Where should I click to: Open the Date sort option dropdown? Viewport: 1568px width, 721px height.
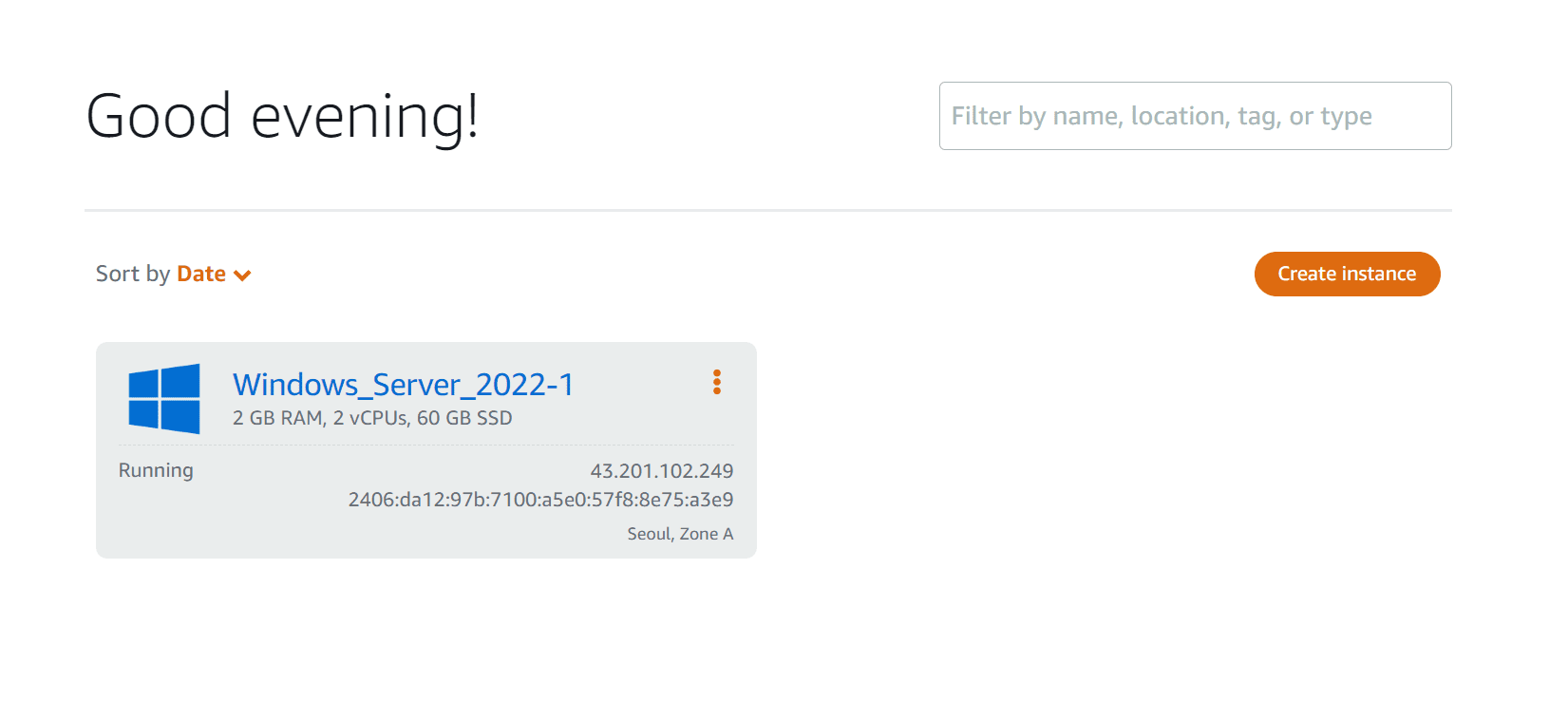201,275
